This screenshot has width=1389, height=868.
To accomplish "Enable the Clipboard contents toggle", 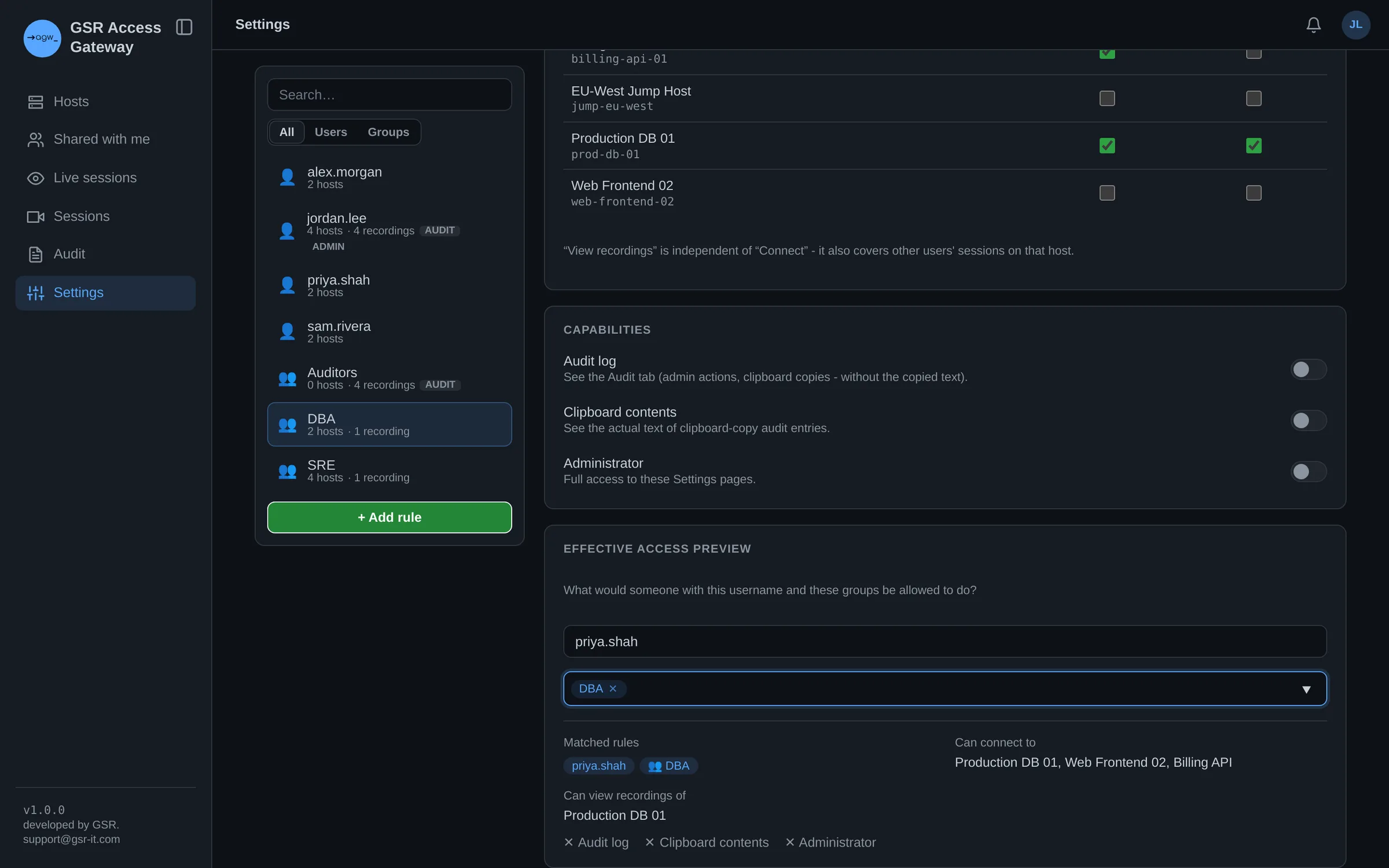I will pos(1308,421).
